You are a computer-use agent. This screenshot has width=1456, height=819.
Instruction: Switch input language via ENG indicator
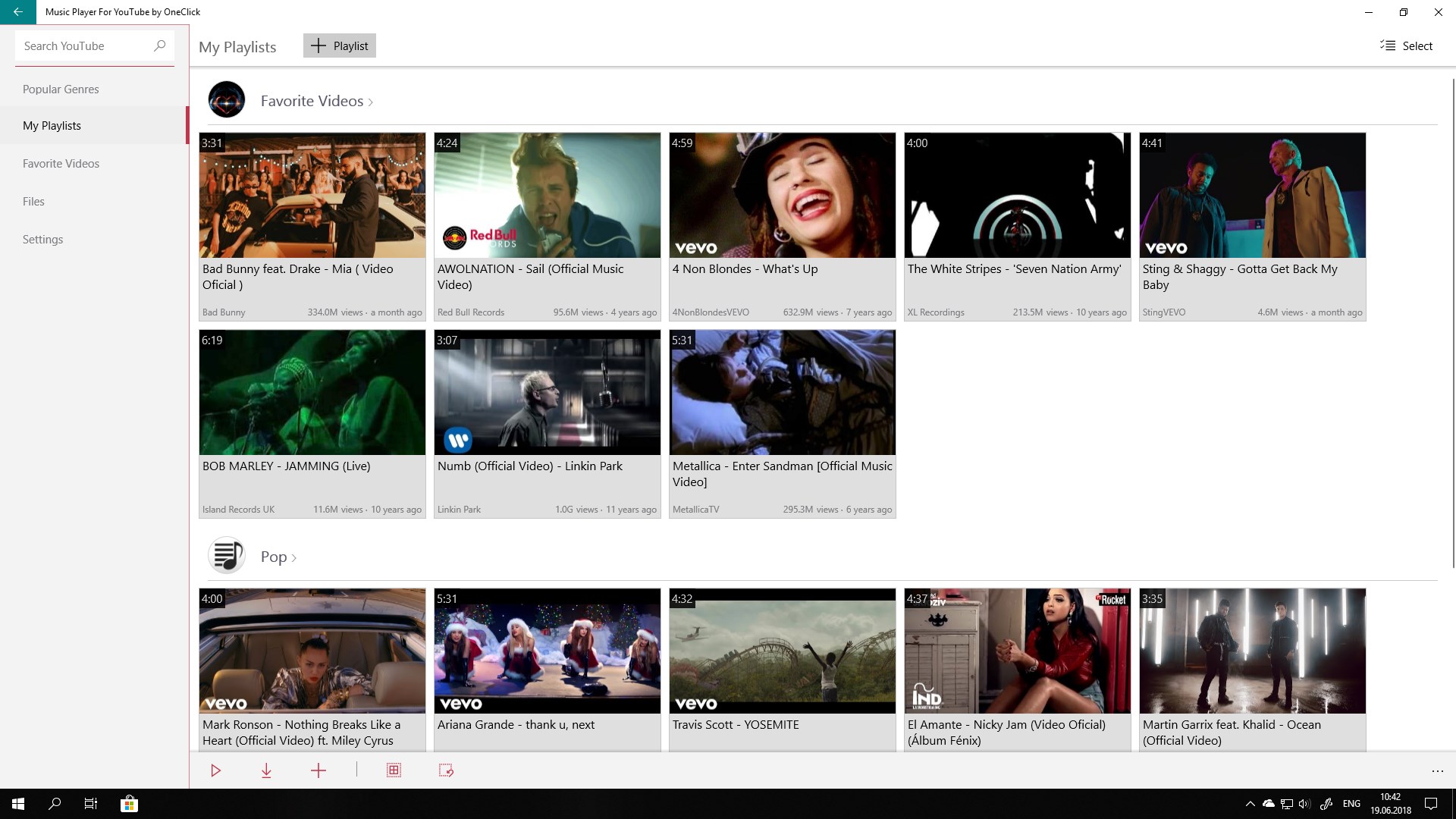[1351, 804]
